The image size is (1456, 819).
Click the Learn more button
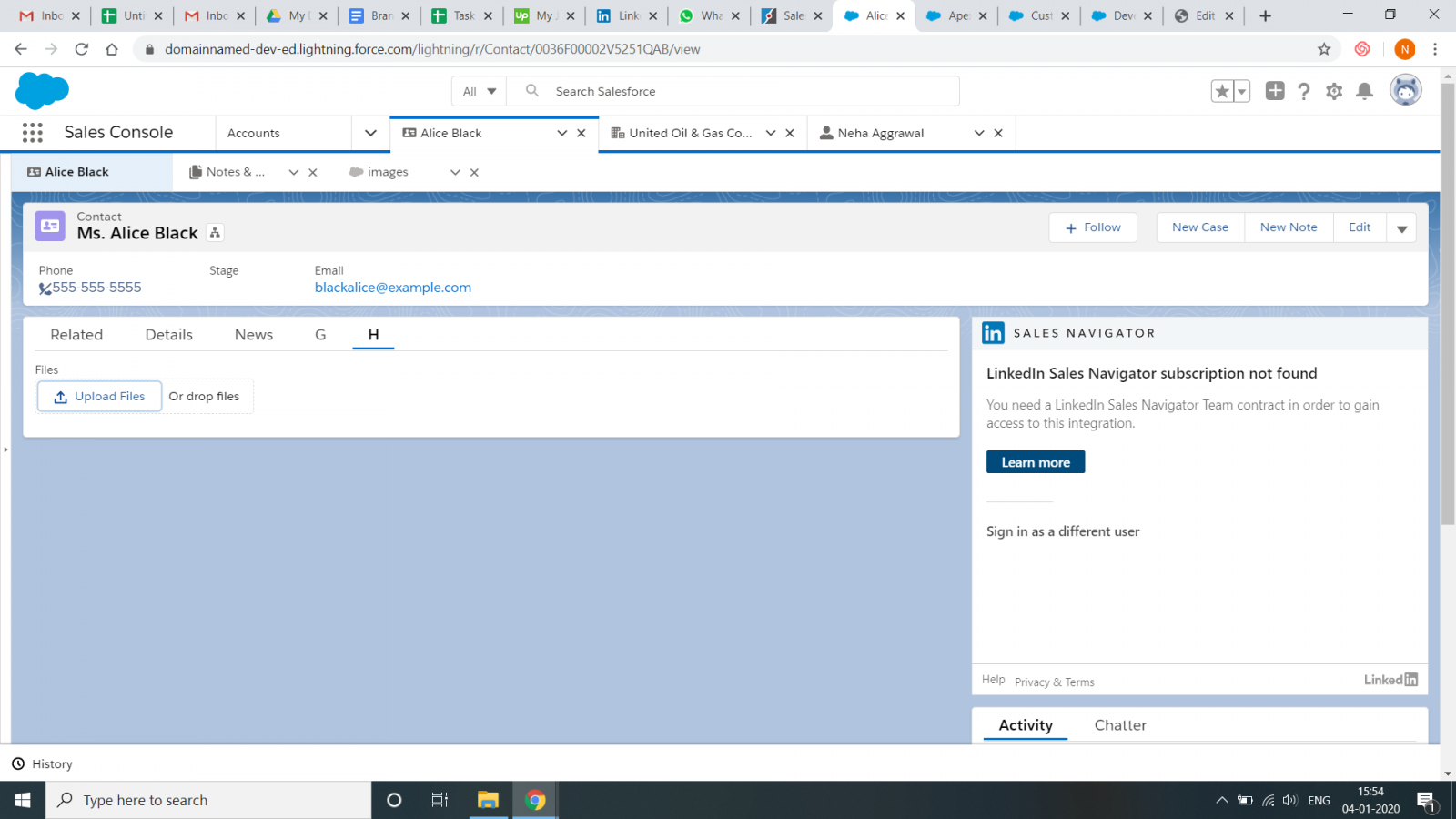click(x=1036, y=461)
